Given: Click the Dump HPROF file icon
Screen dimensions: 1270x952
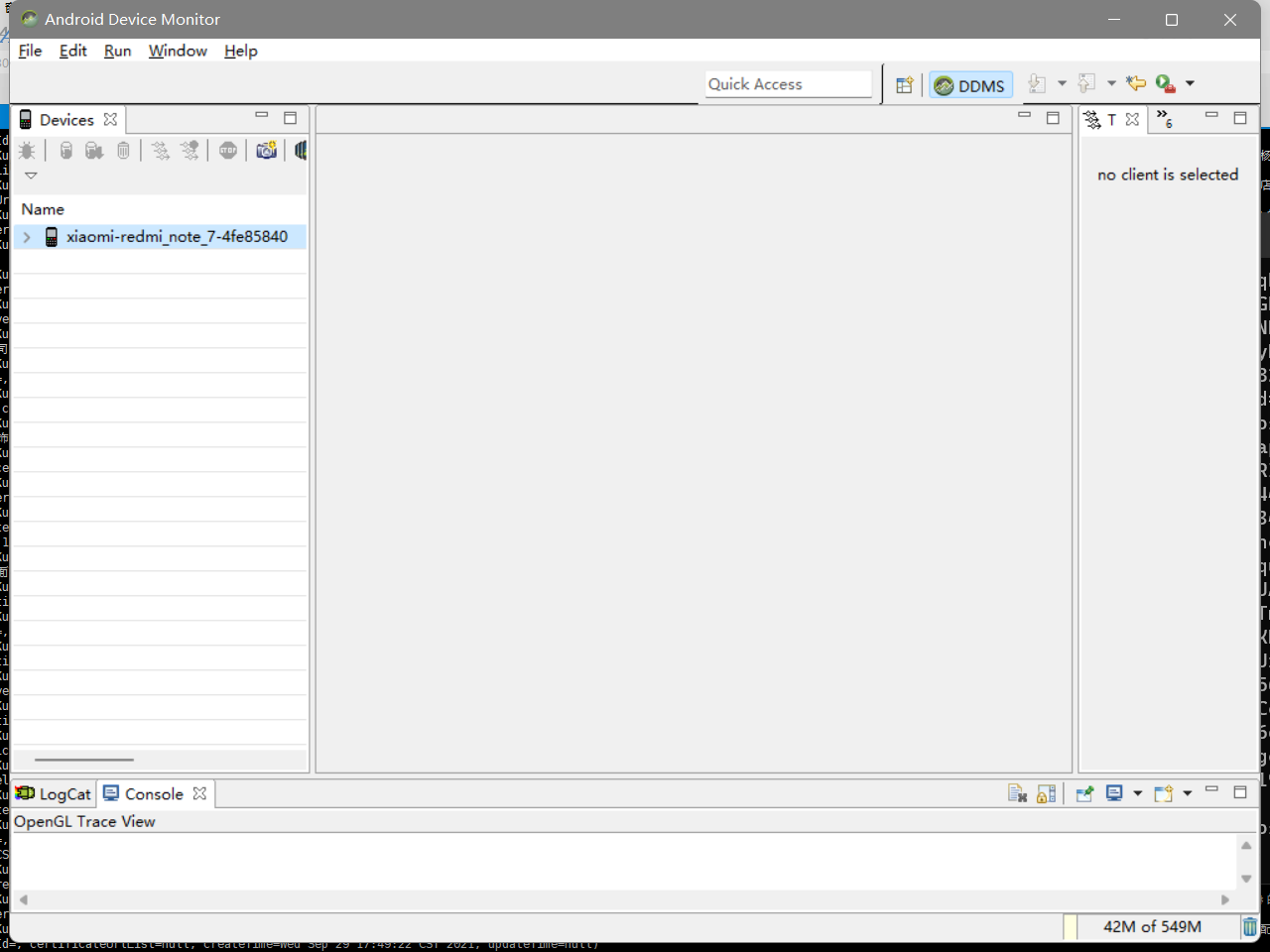Looking at the screenshot, I should point(94,151).
